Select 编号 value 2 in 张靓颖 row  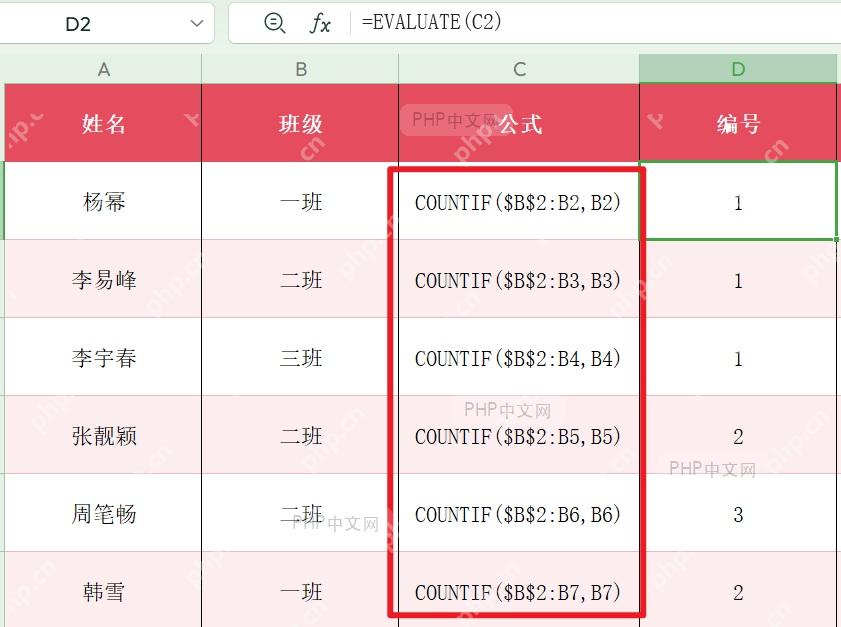pos(738,436)
